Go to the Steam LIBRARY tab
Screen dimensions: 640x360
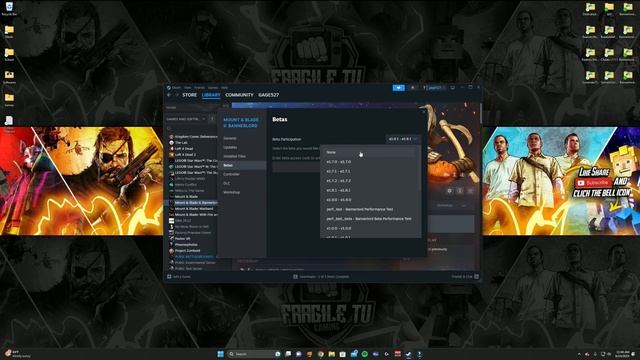211,95
